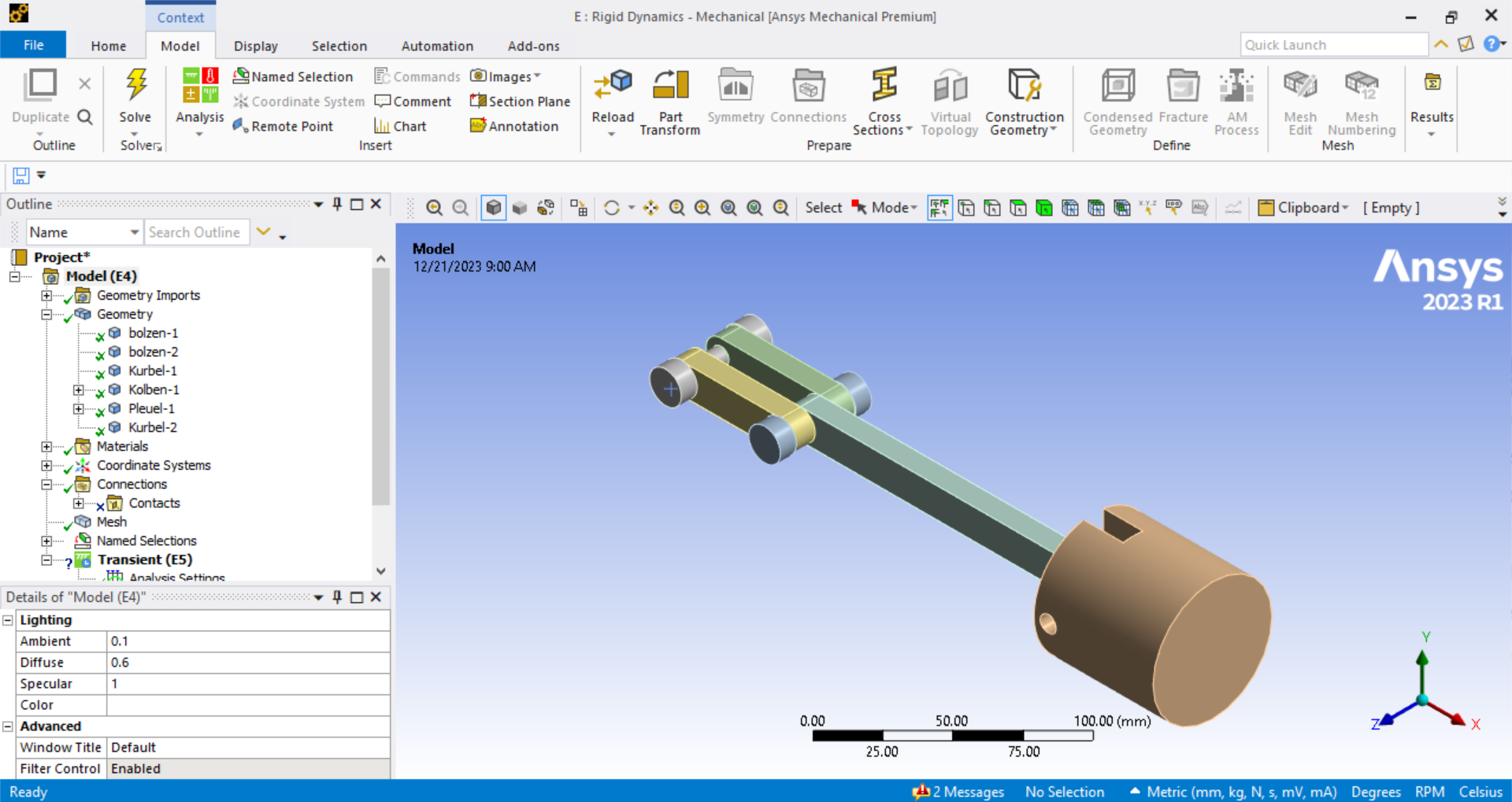Pin the Outline panel

[x=337, y=205]
